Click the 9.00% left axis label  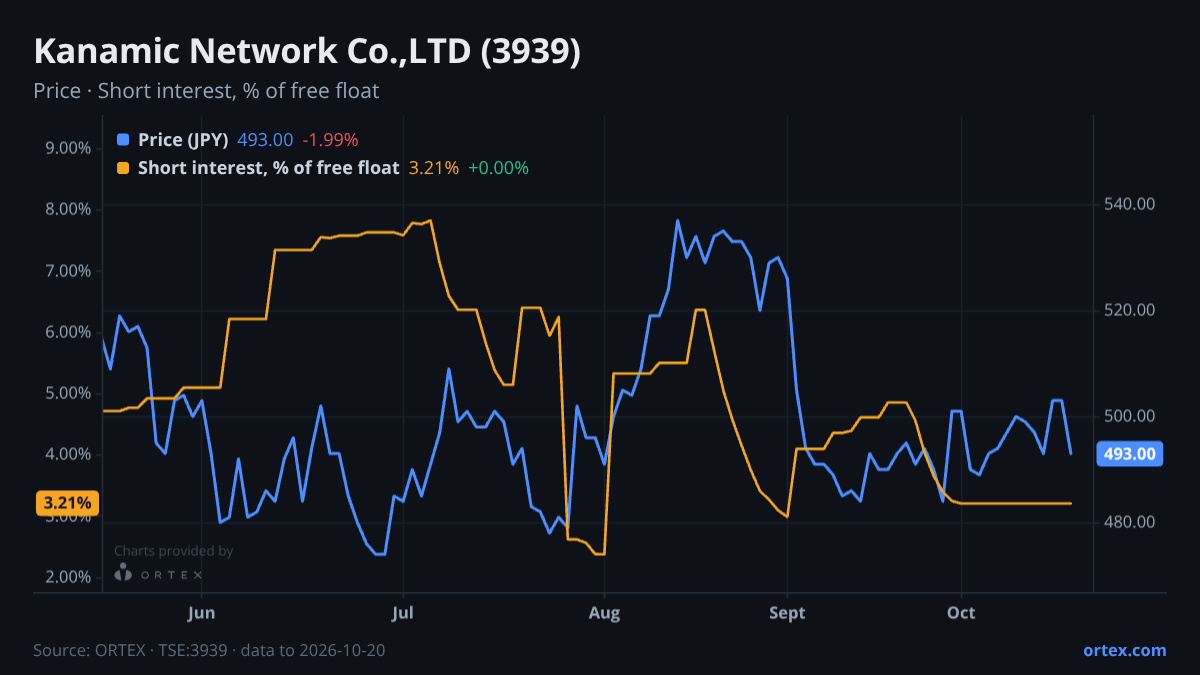[69, 148]
